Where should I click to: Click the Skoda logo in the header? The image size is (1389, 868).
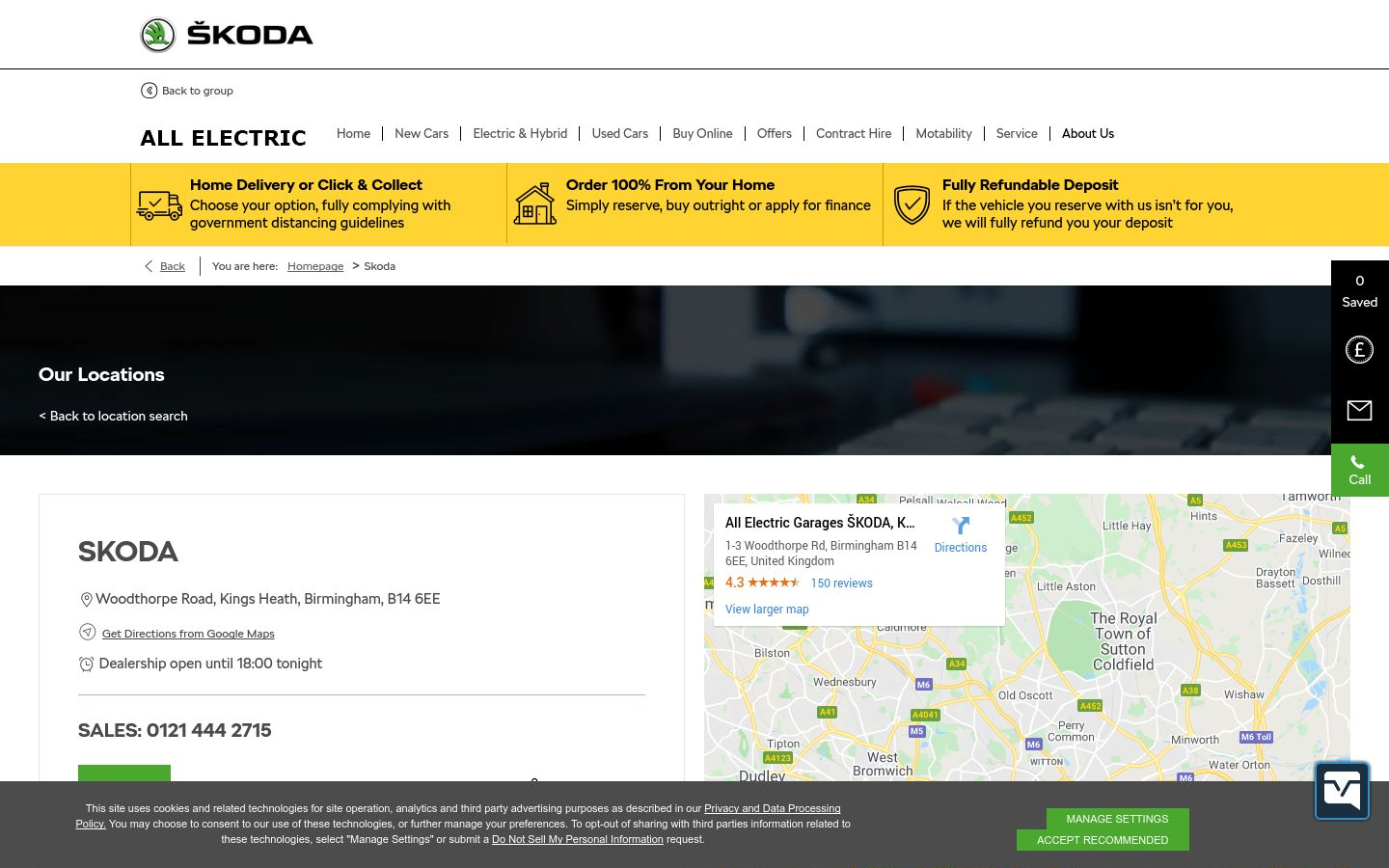227,35
